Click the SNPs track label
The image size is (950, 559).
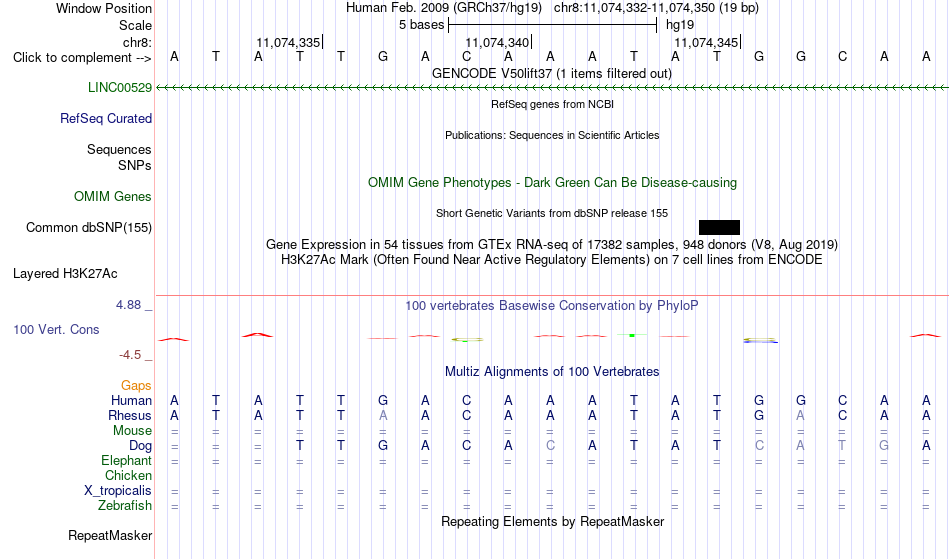[135, 165]
